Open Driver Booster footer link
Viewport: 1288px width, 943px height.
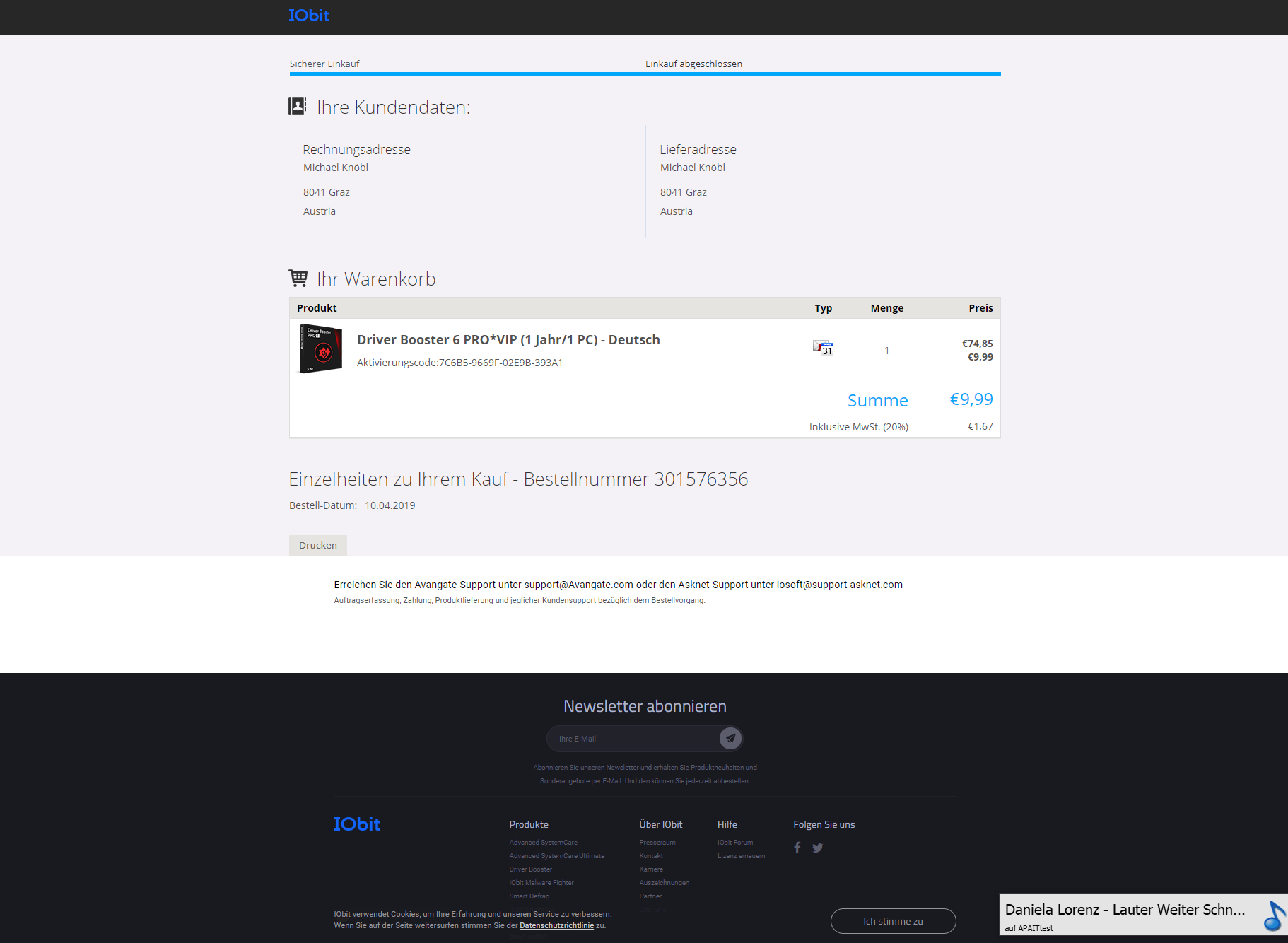tap(531, 869)
